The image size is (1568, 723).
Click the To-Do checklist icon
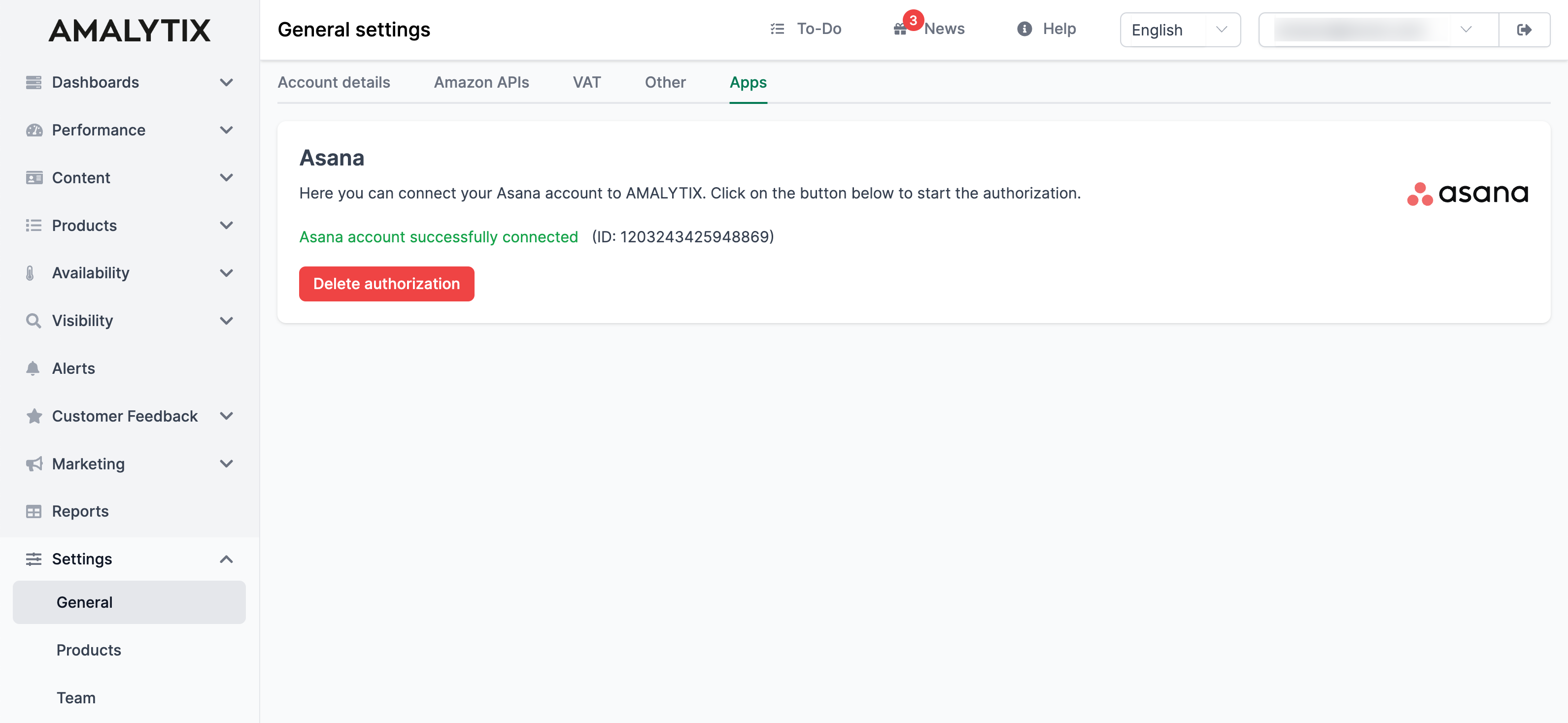[777, 29]
